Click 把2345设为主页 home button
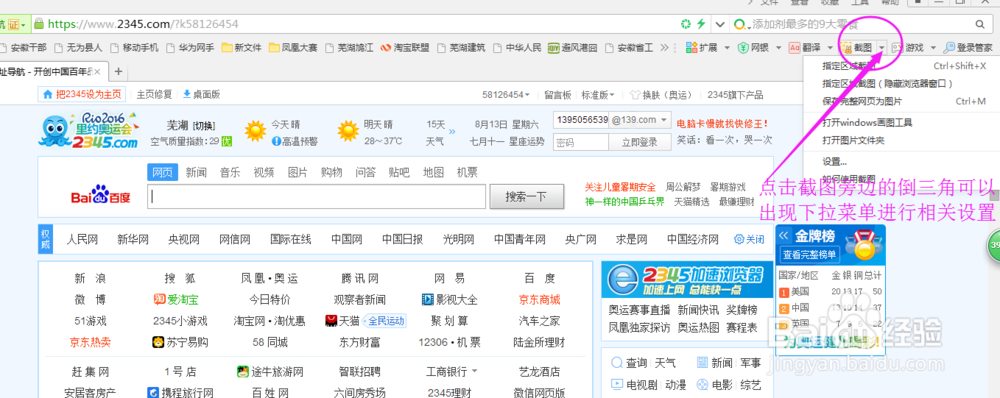This screenshot has height=398, width=1000. (81, 94)
